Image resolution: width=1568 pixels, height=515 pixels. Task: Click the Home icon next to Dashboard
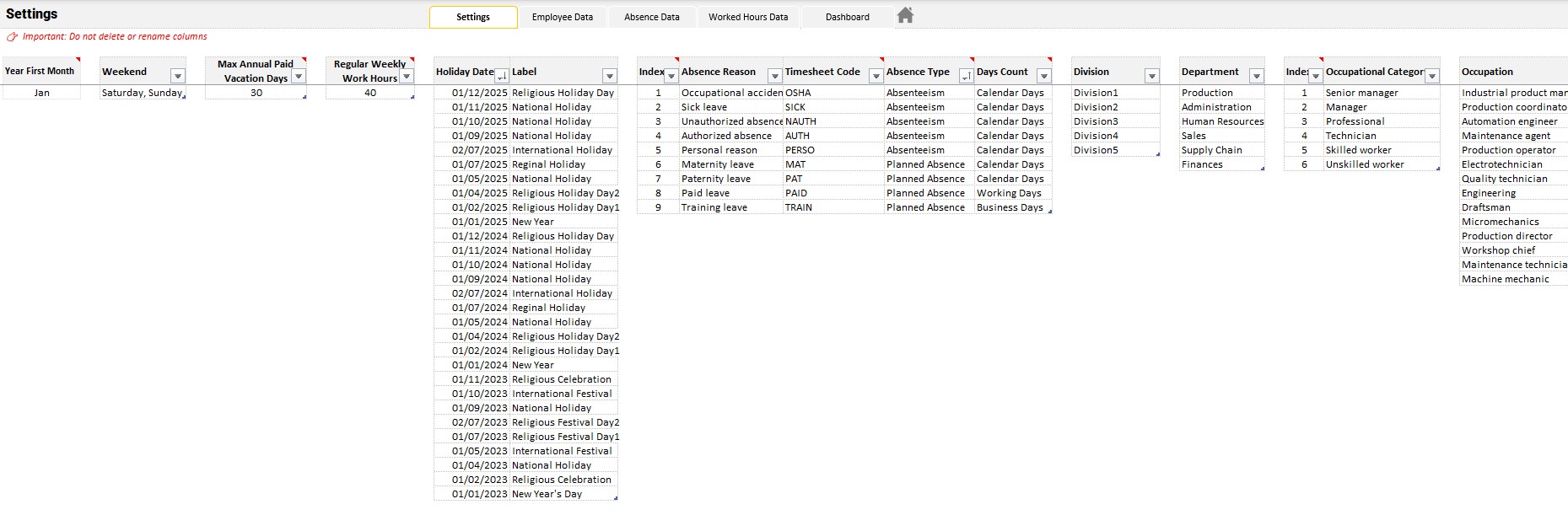click(x=905, y=16)
